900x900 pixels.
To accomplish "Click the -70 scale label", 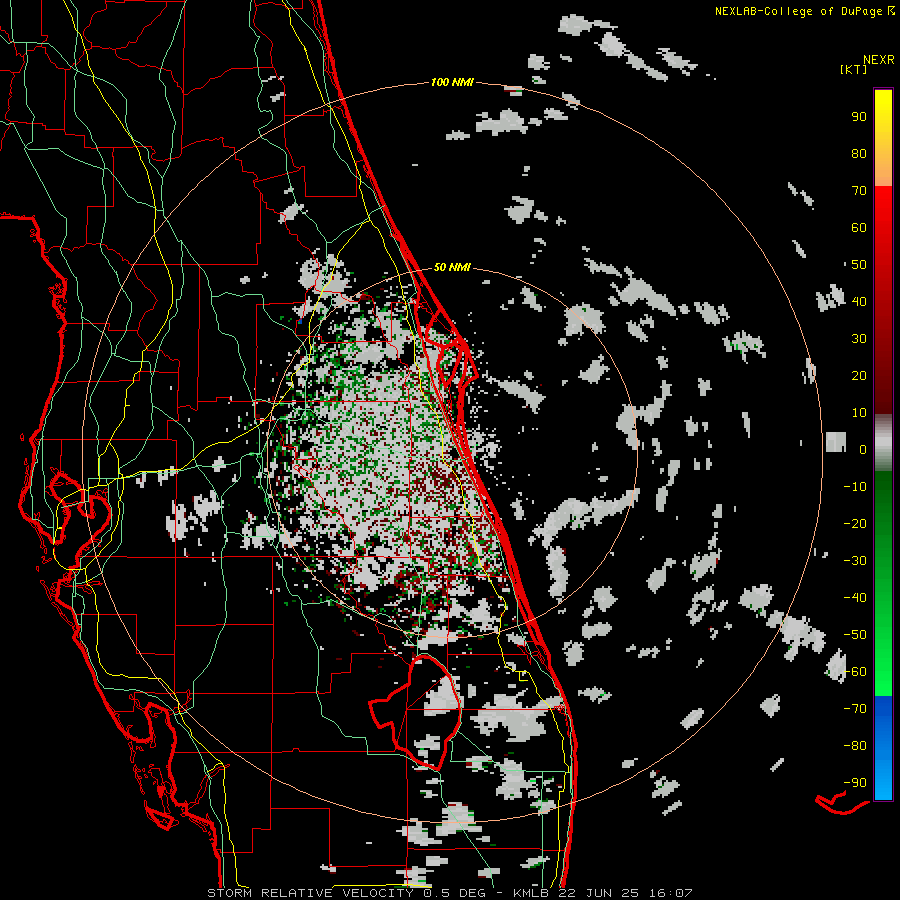I will [855, 709].
